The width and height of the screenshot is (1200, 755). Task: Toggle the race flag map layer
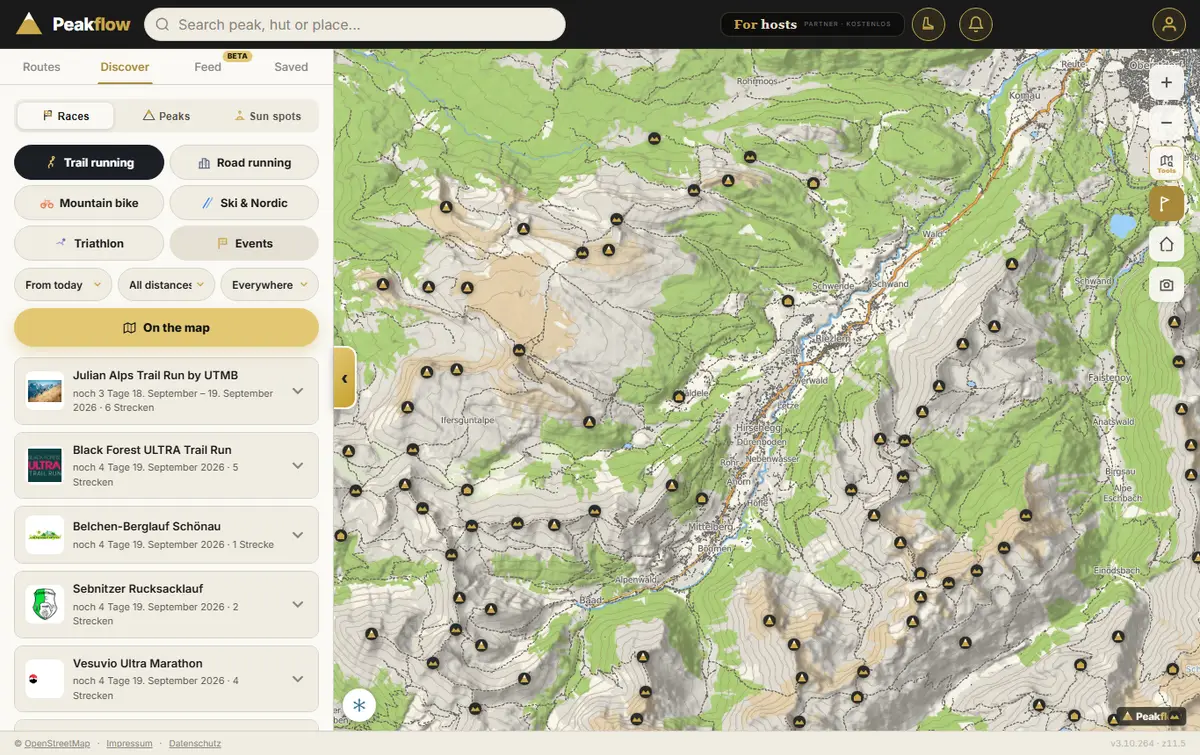click(1166, 204)
